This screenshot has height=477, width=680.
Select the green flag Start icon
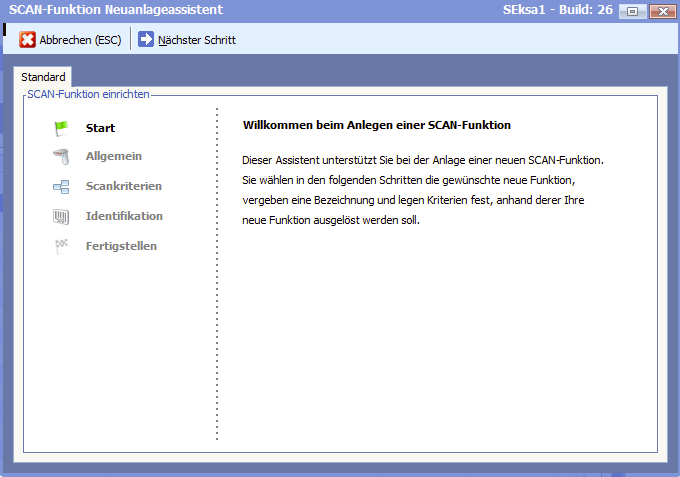[x=62, y=128]
